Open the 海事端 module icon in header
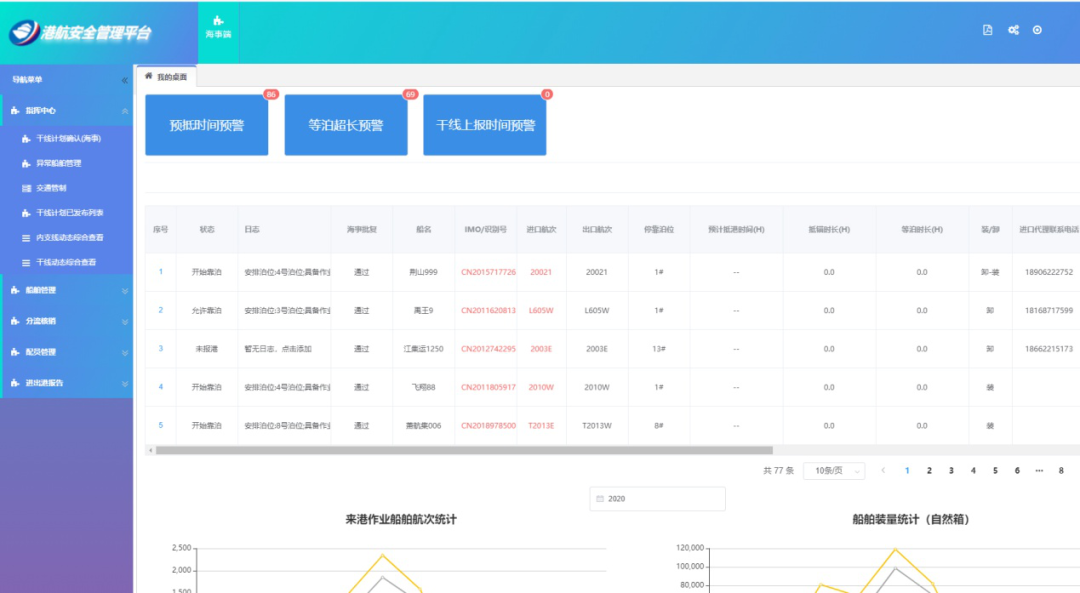 tap(218, 27)
